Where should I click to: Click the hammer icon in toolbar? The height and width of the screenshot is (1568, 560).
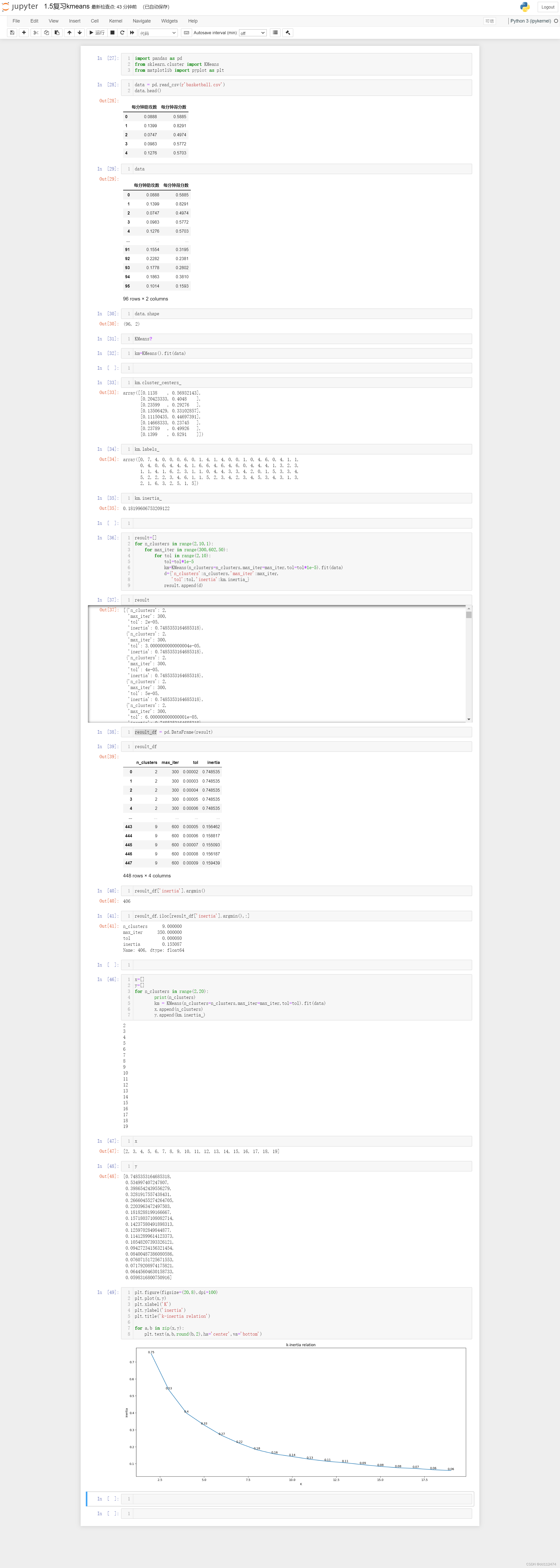pyautogui.click(x=288, y=33)
